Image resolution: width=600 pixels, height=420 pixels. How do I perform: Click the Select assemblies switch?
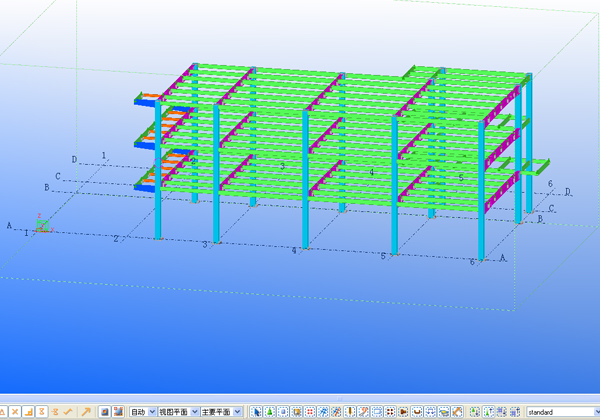pyautogui.click(x=502, y=412)
